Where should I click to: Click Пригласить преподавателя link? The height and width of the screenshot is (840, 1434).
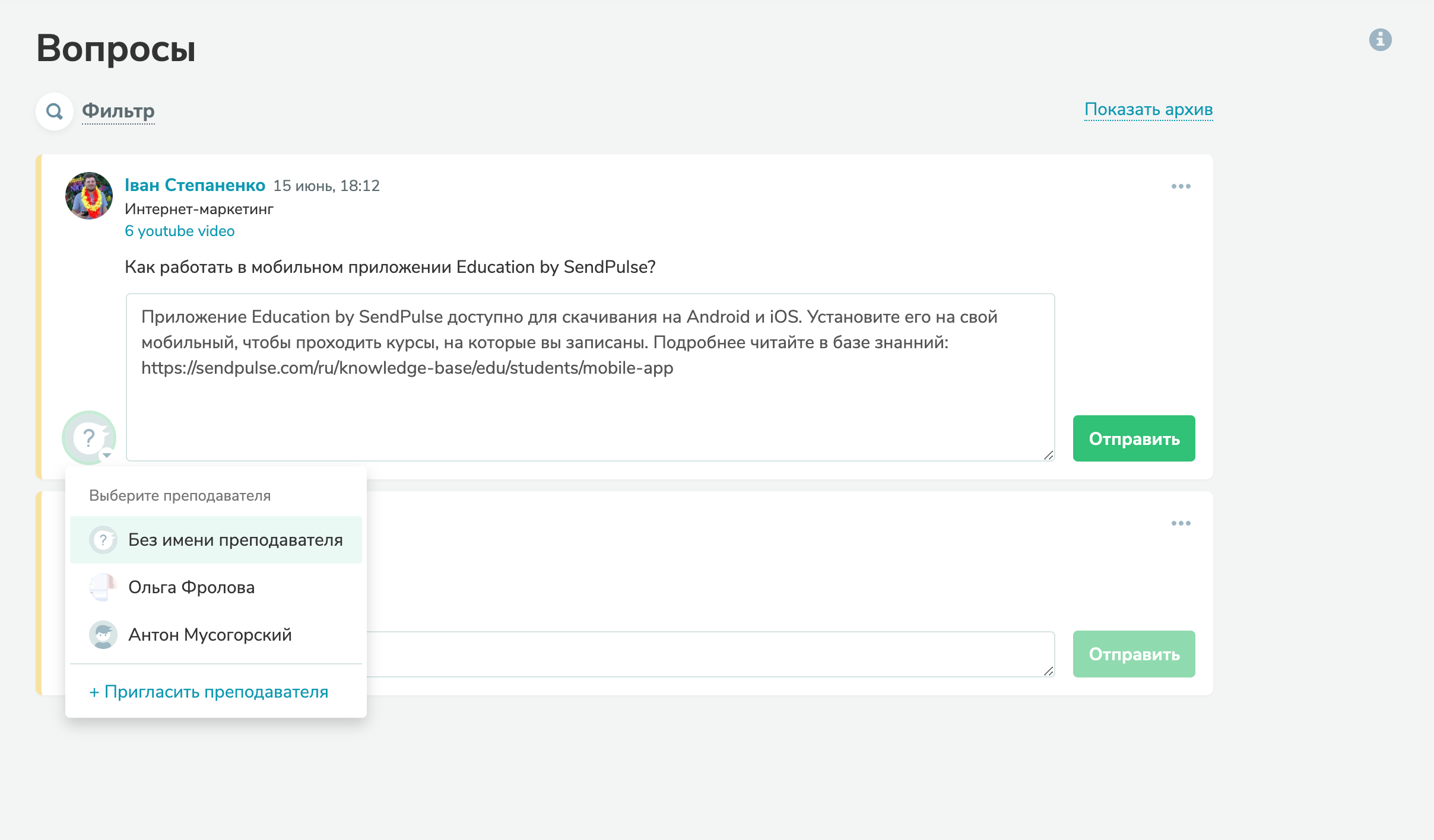pos(208,692)
